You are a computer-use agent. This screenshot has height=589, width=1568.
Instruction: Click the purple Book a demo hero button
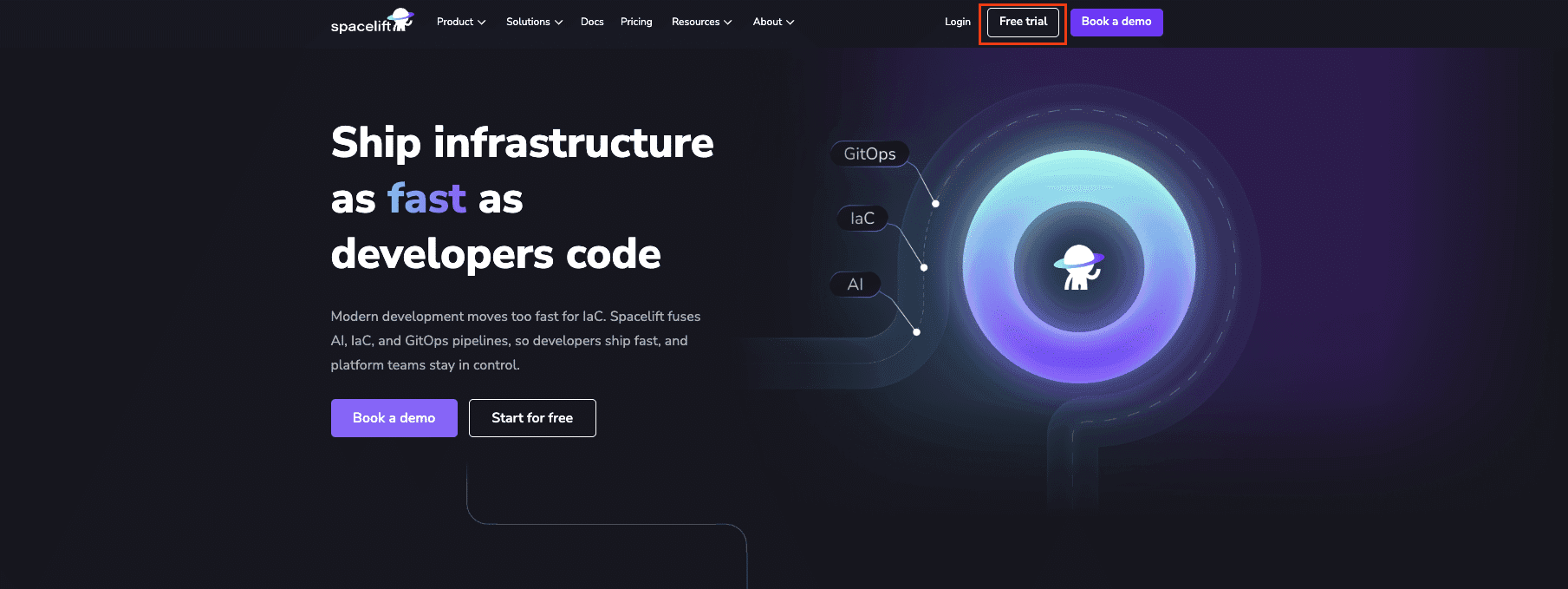[394, 418]
